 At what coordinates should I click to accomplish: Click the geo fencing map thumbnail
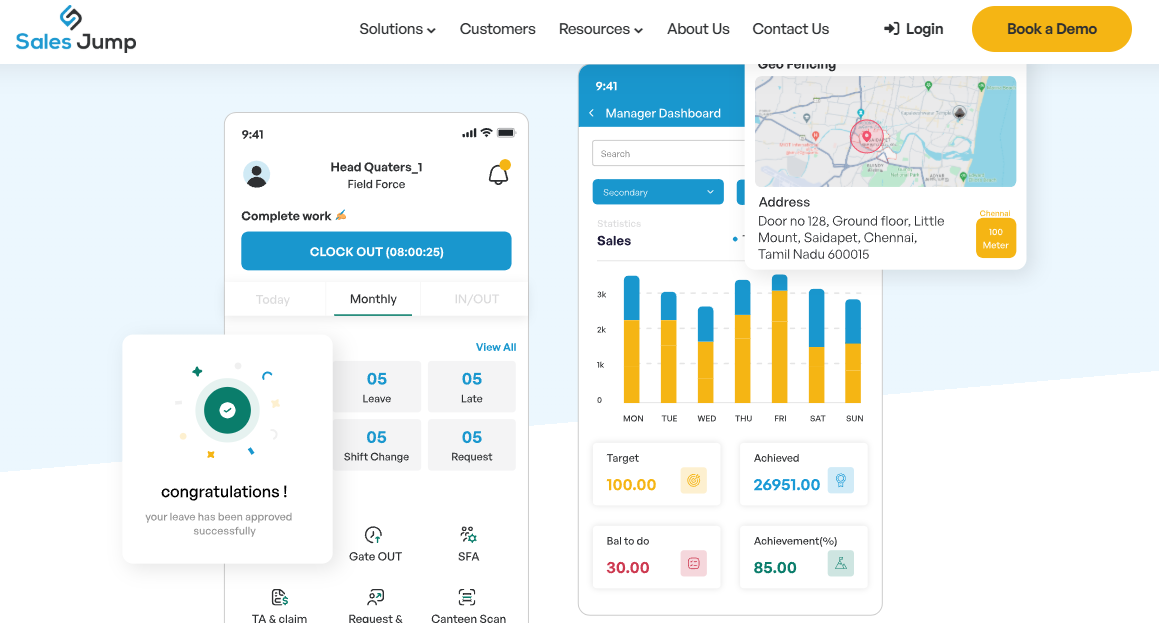(885, 132)
